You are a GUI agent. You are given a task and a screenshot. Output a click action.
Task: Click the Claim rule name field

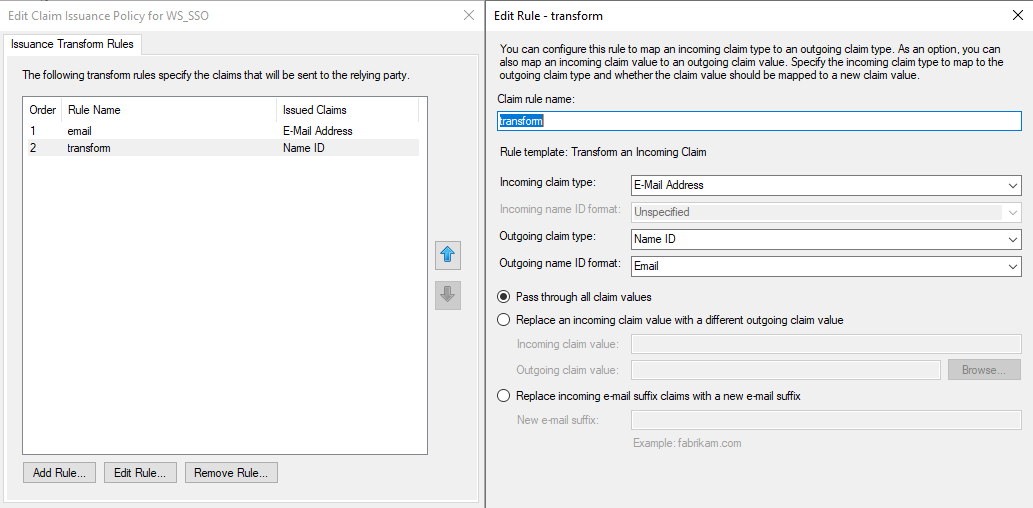click(760, 121)
